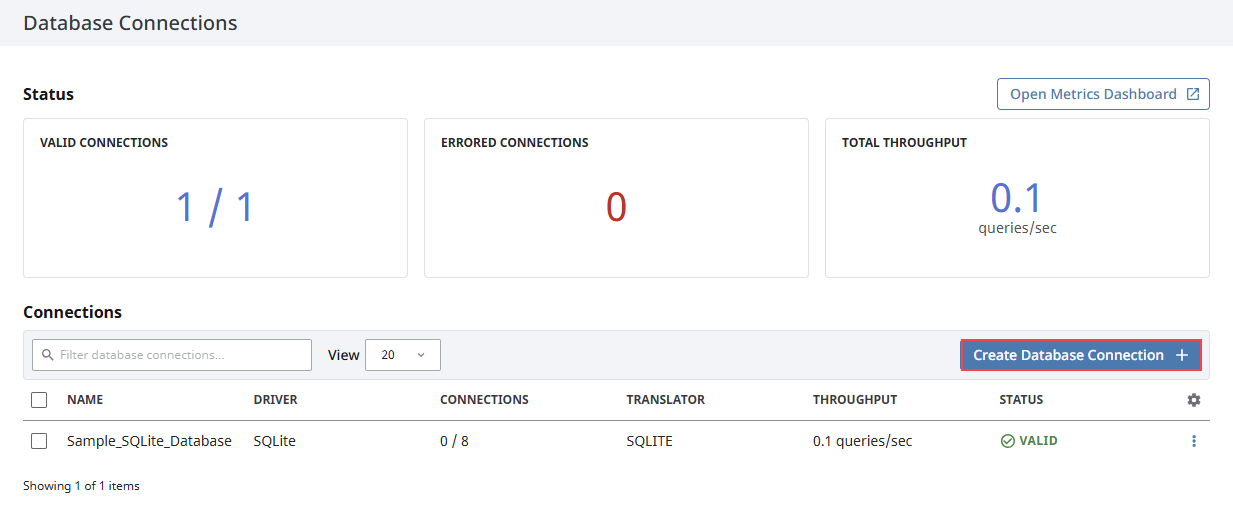
Task: Open the table column settings gear icon
Action: pos(1193,400)
